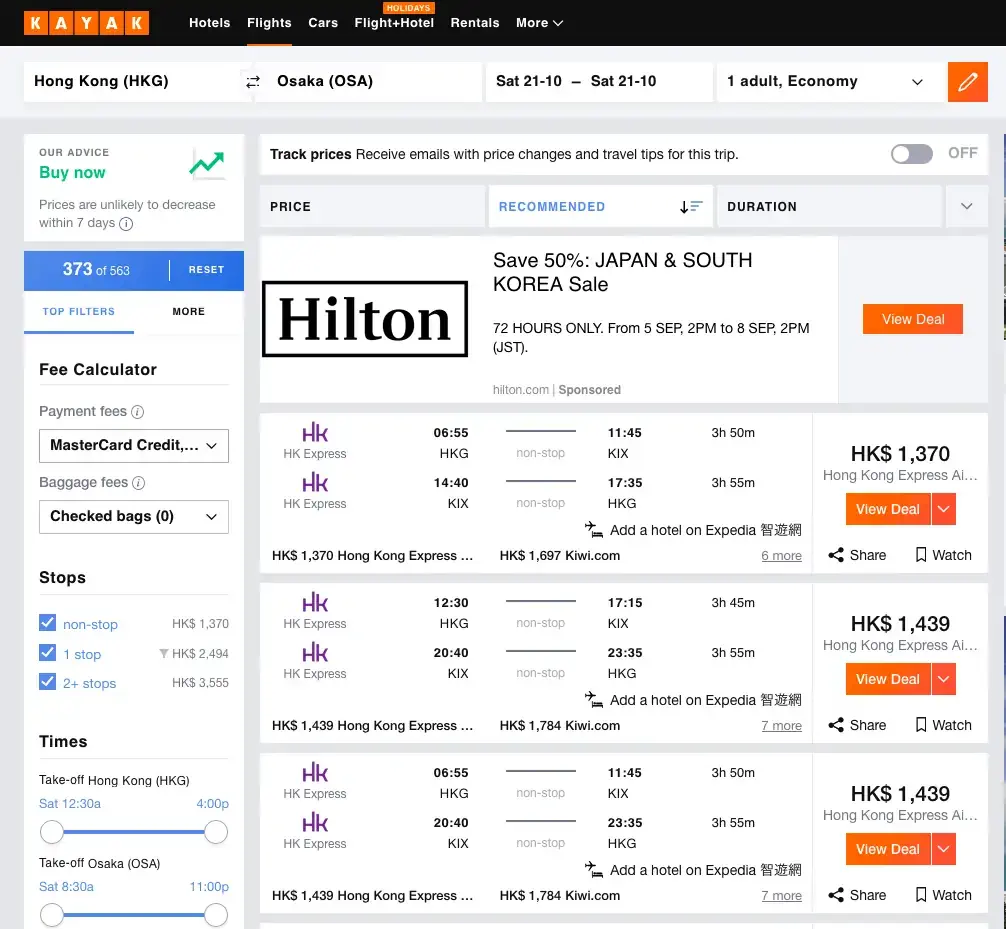Open the Flights navigation item
This screenshot has height=929, width=1006.
click(269, 23)
